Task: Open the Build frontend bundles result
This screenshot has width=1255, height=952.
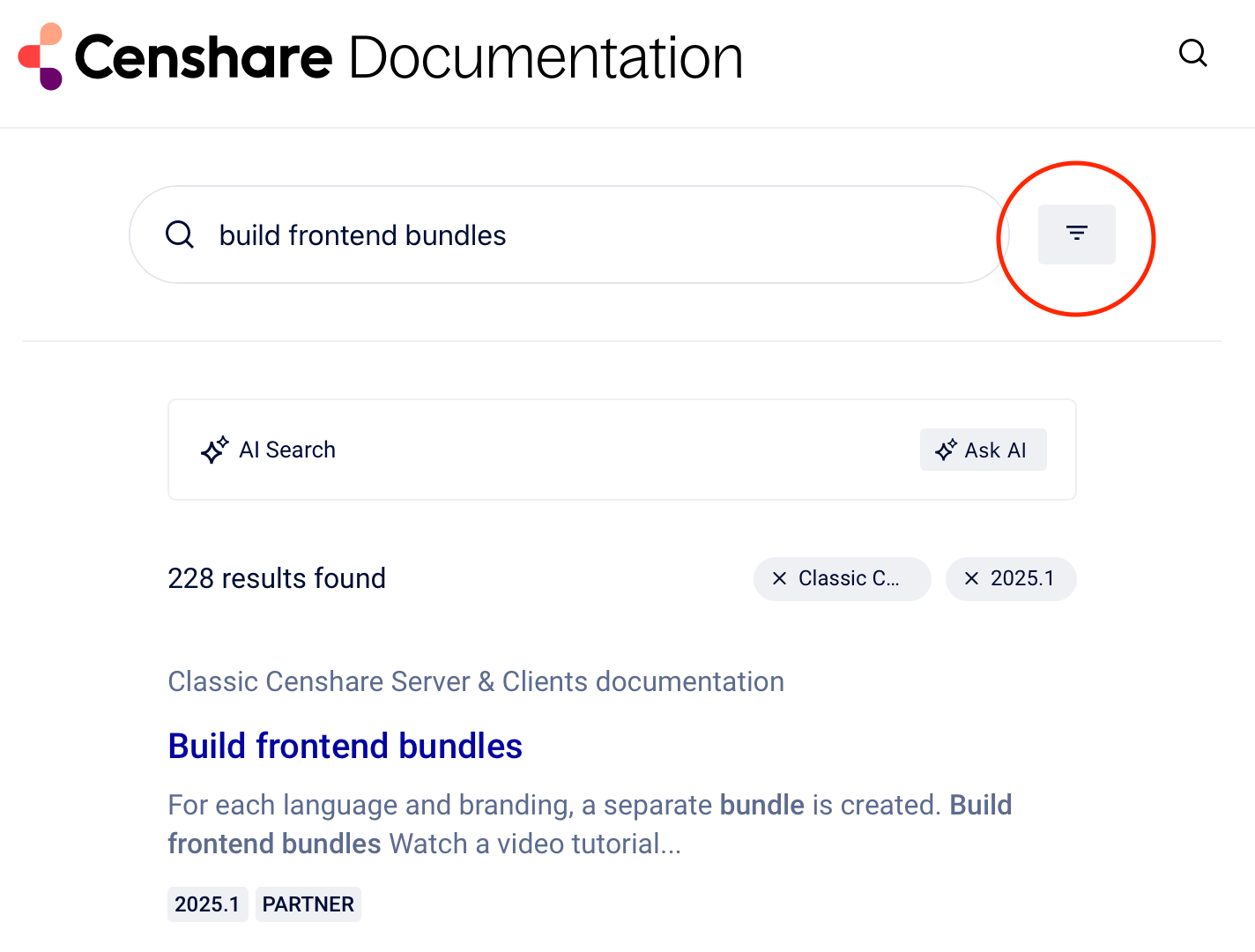Action: click(x=345, y=746)
